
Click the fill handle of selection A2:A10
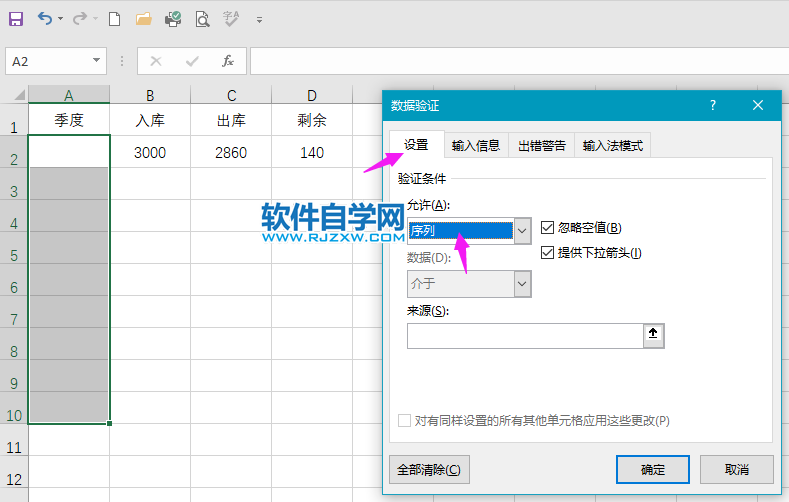[109, 424]
